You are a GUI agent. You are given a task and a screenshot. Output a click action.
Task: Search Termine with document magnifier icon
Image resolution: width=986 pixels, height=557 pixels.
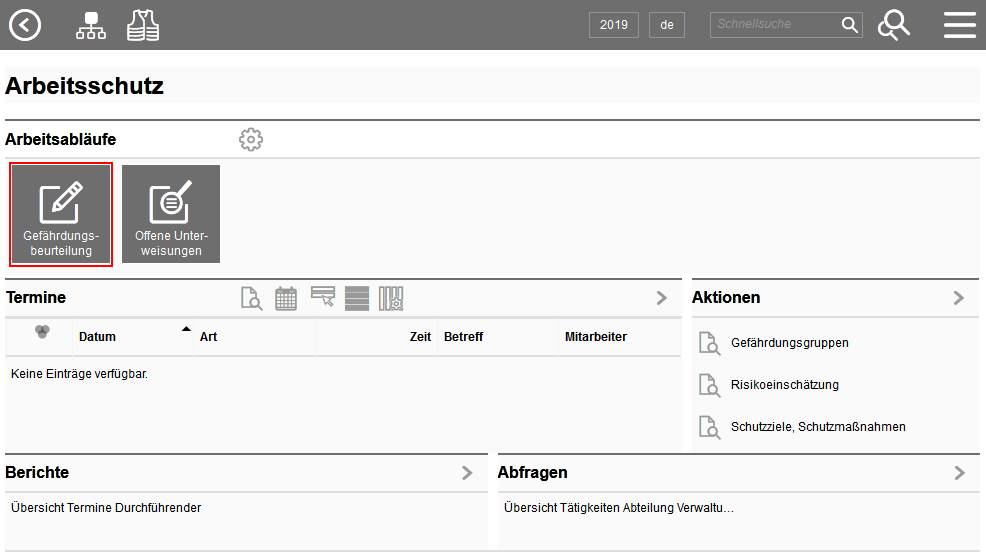252,299
